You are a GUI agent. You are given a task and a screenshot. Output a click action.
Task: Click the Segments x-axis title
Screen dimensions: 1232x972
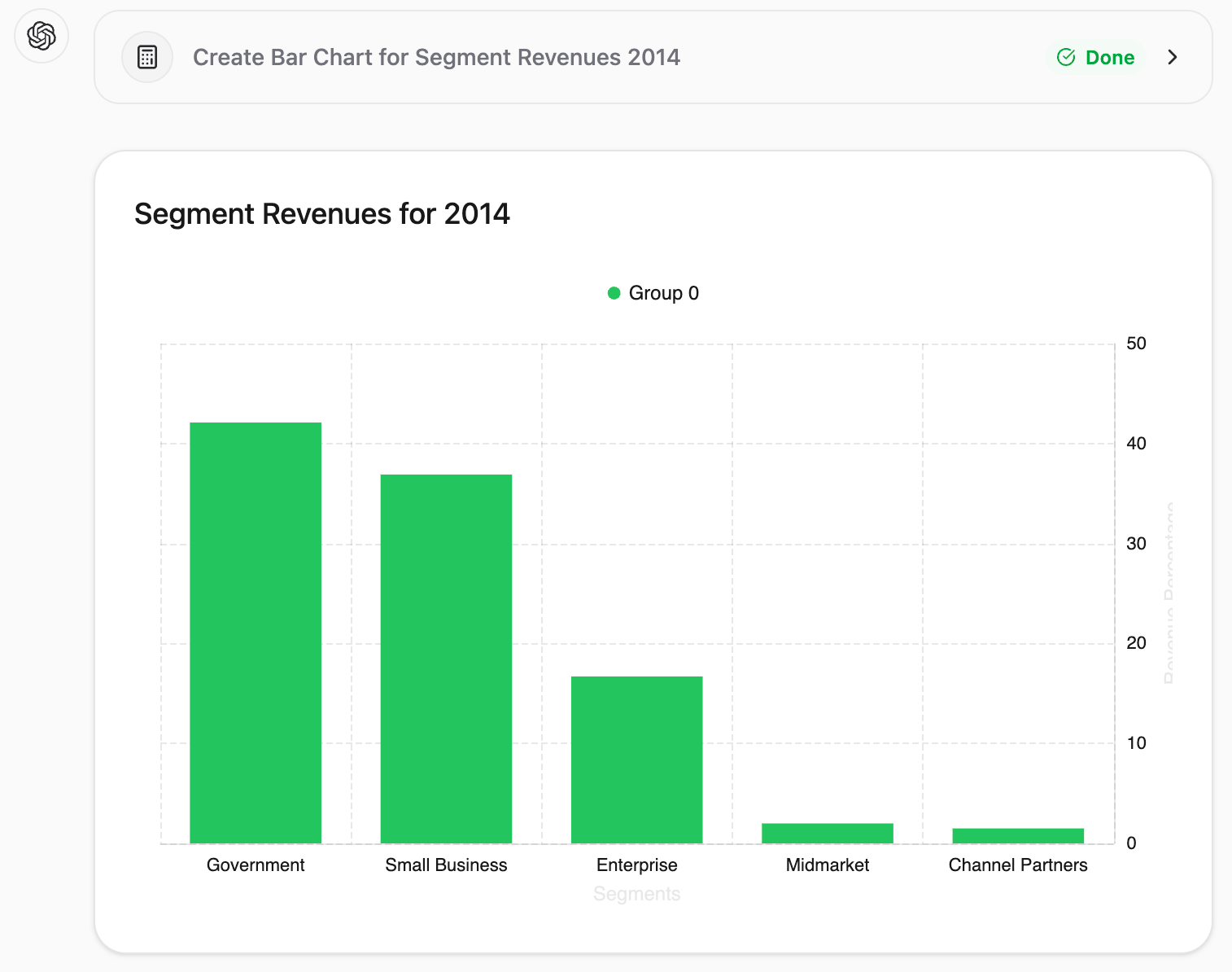637,894
